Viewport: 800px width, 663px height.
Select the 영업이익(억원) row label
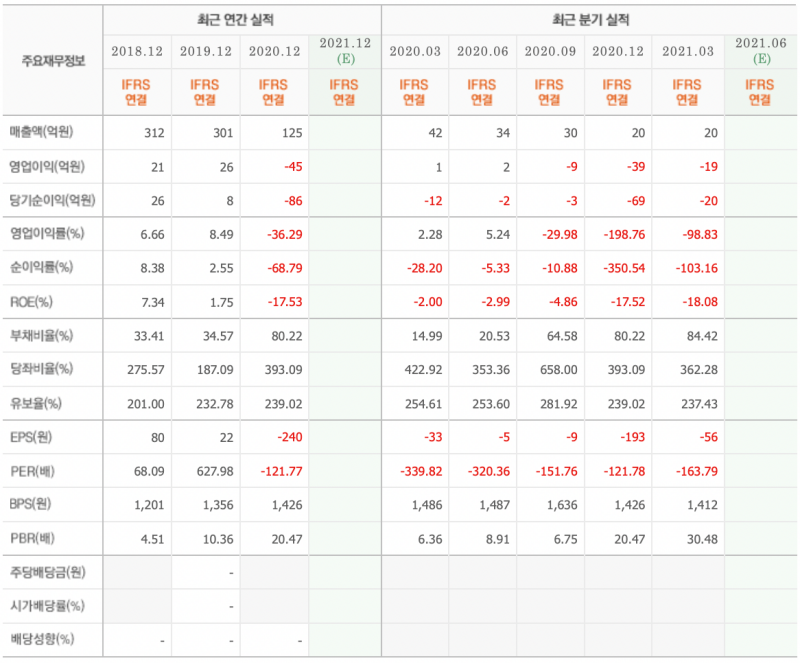[47, 166]
